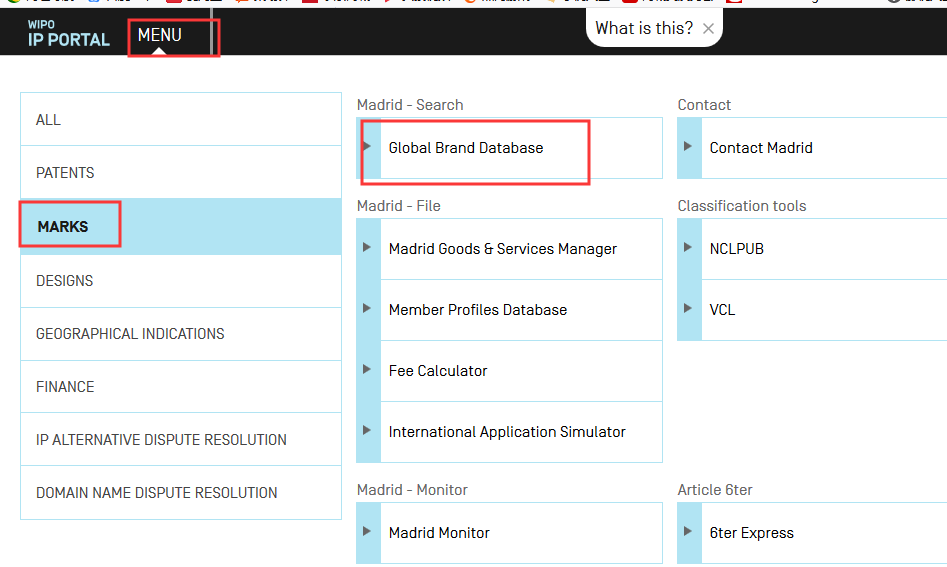Click the 'Contact' section heading

coord(704,105)
